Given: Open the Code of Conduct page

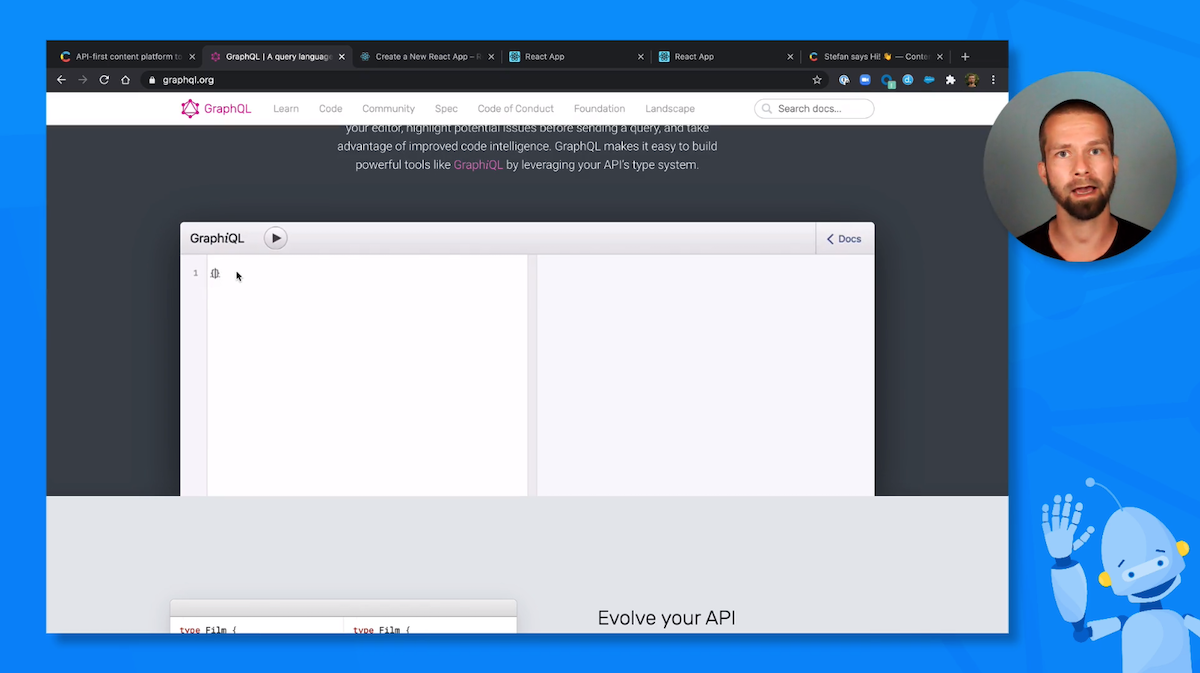Looking at the screenshot, I should click(515, 109).
